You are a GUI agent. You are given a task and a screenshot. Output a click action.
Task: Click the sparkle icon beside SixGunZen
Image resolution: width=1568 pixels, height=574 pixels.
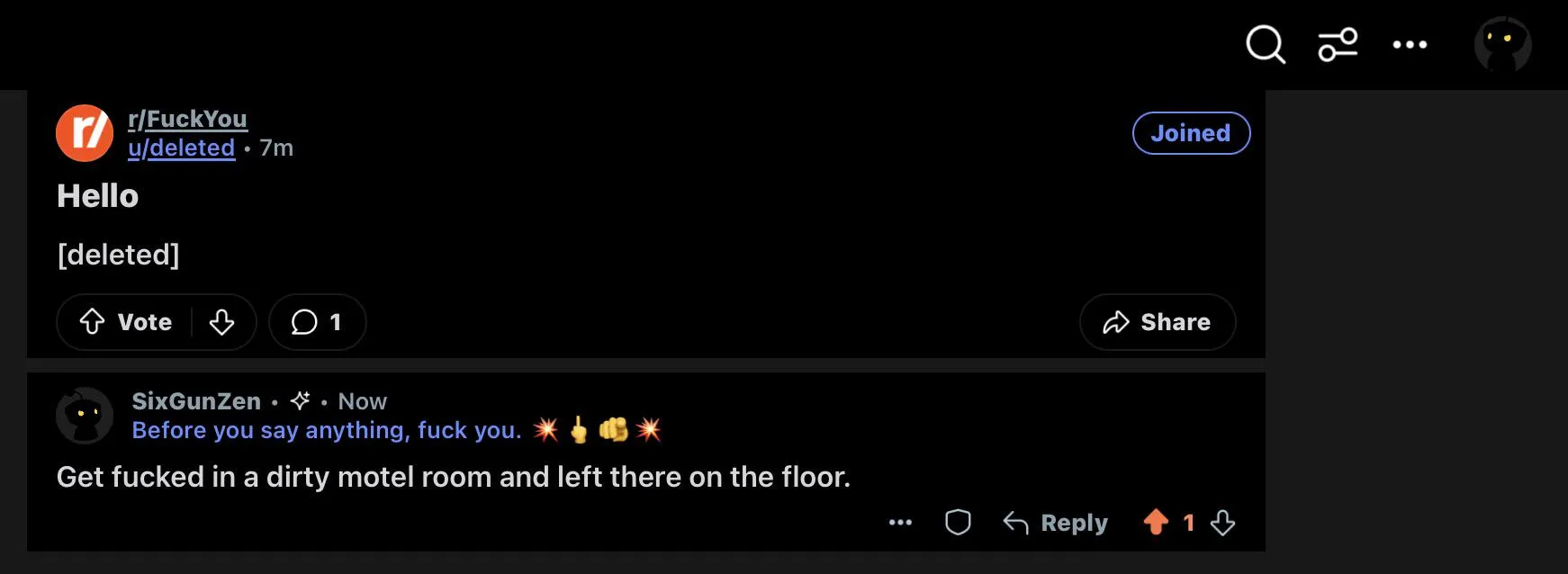(300, 400)
